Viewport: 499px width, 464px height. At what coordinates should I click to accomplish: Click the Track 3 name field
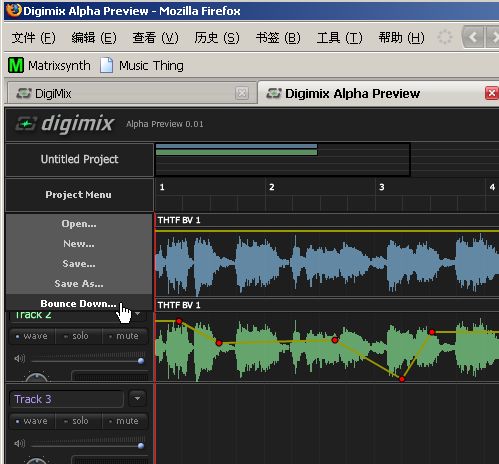point(67,399)
